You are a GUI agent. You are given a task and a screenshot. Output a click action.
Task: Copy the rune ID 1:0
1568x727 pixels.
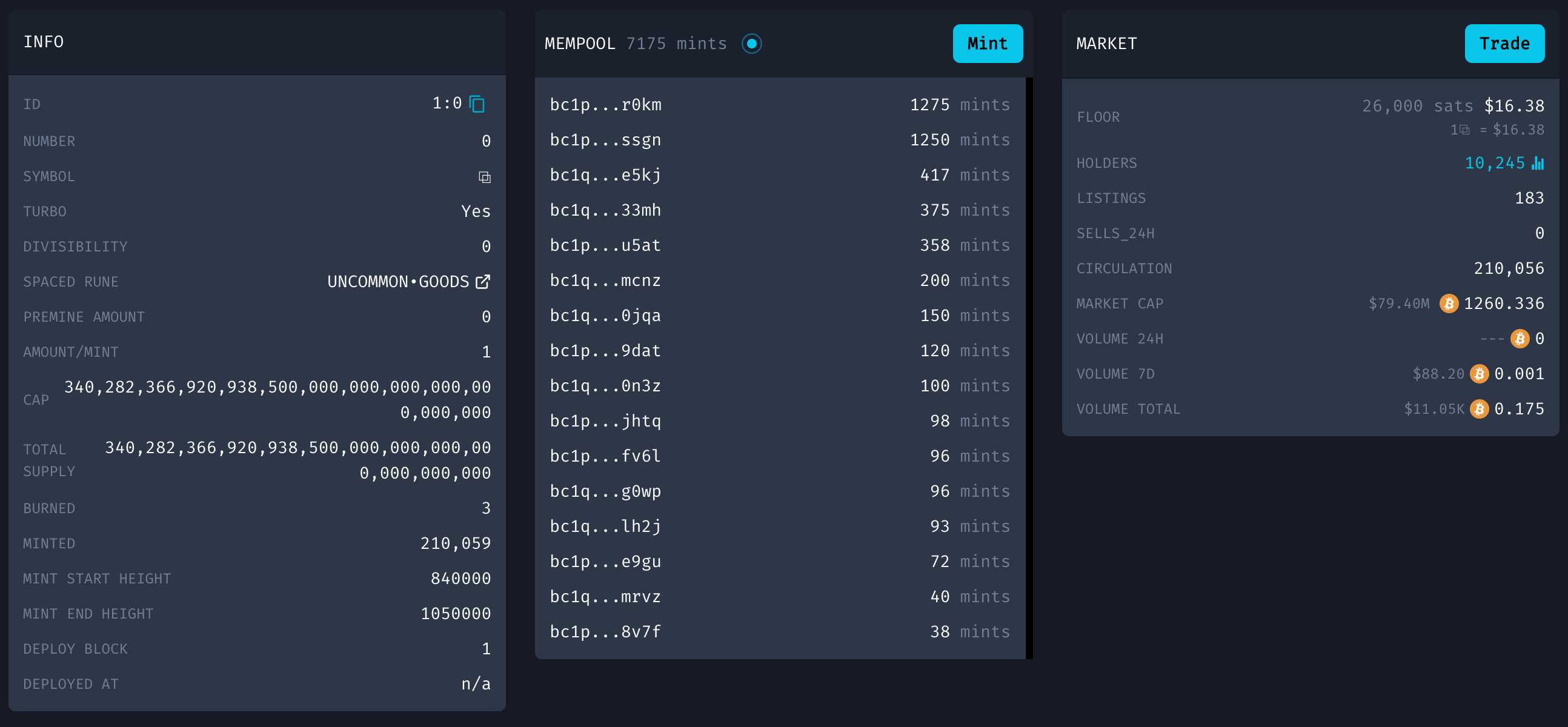point(477,104)
